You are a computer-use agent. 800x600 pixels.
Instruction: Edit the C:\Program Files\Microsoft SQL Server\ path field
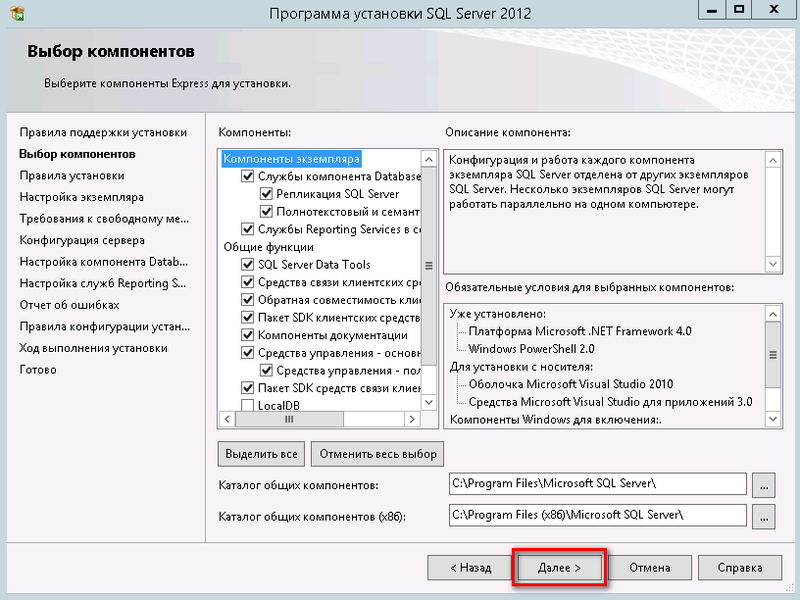click(598, 484)
